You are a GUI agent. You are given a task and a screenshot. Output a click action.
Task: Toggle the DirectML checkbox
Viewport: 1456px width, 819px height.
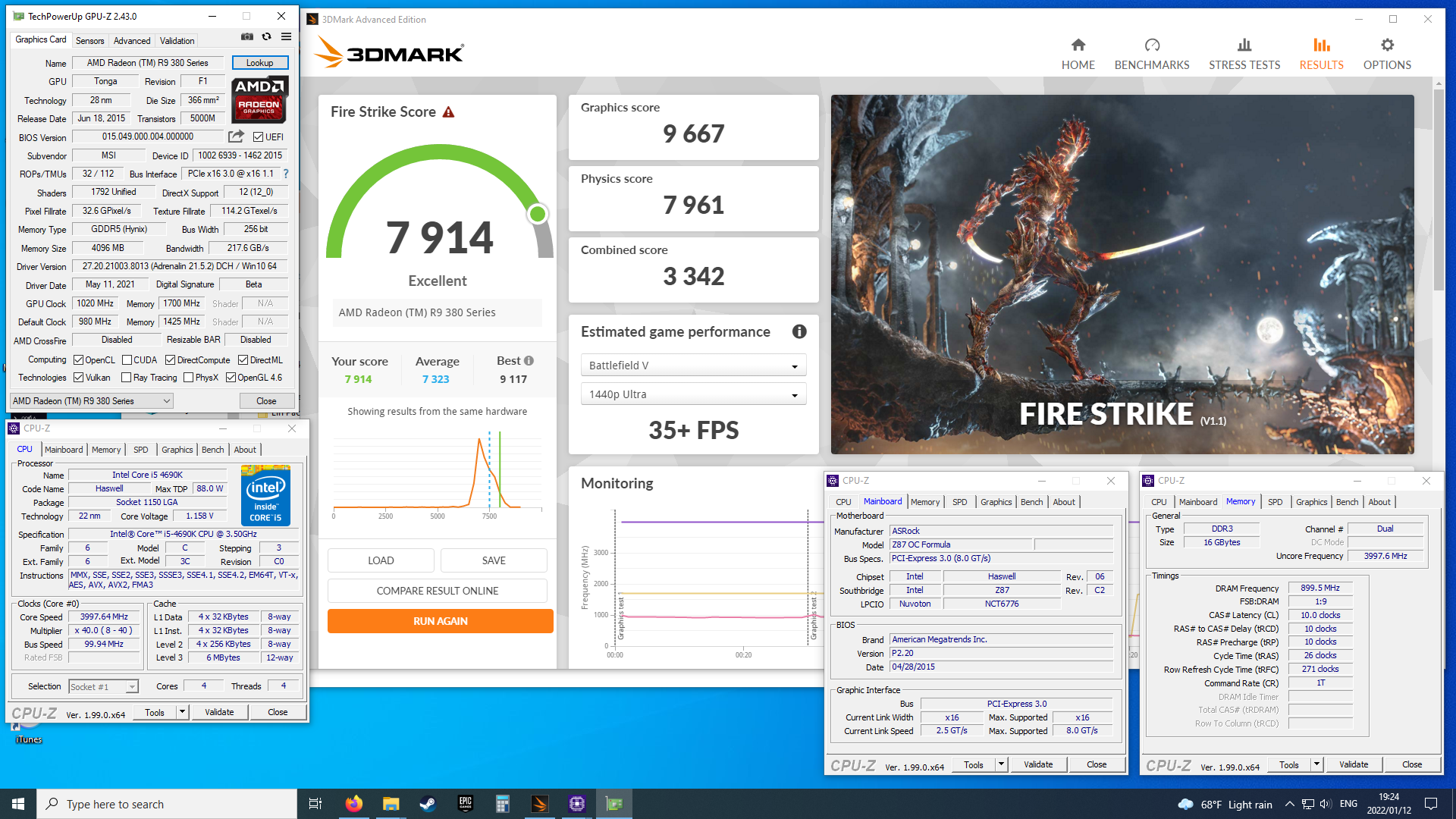tap(243, 360)
